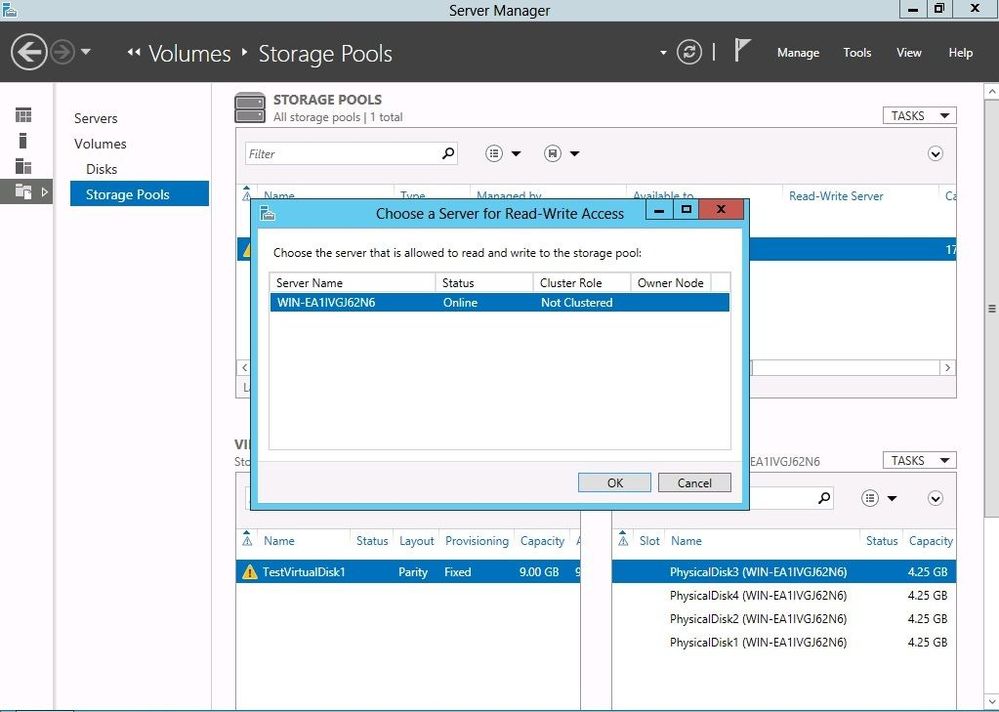Click main pane vertical scrollbar up arrow
Viewport: 999px width, 712px height.
(991, 92)
